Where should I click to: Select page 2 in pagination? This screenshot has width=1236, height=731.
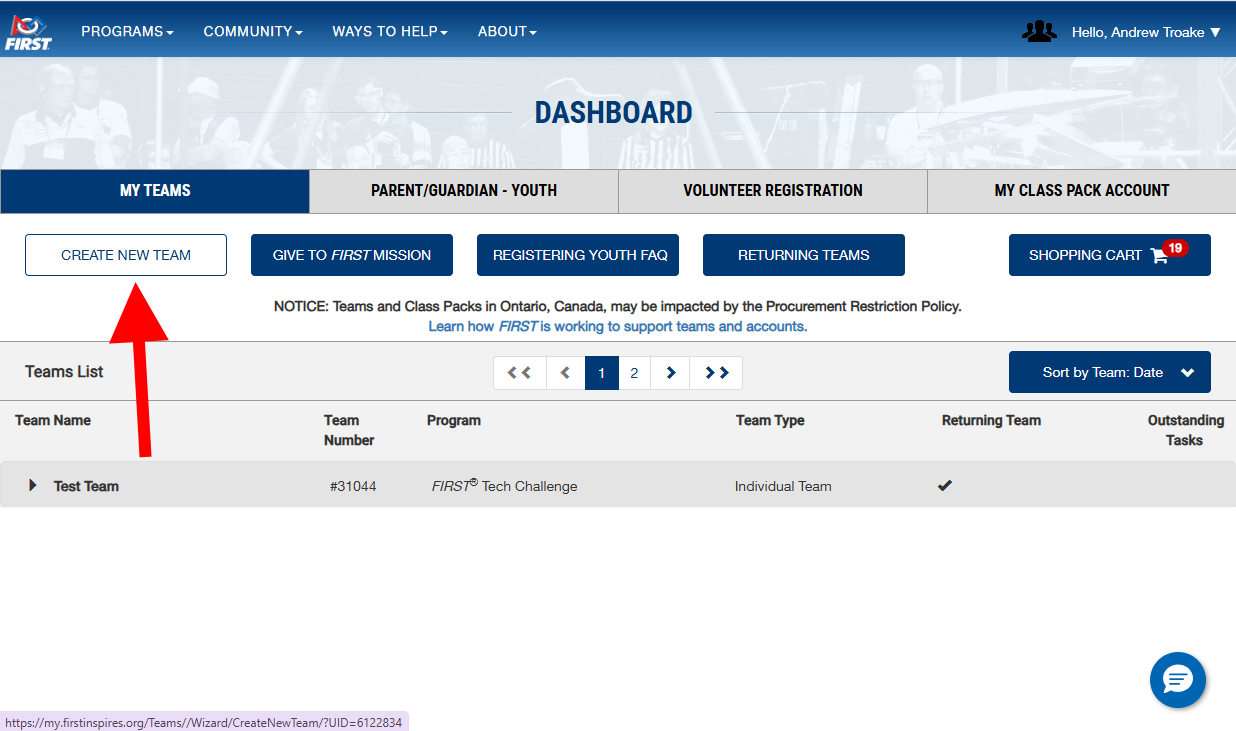pos(634,373)
